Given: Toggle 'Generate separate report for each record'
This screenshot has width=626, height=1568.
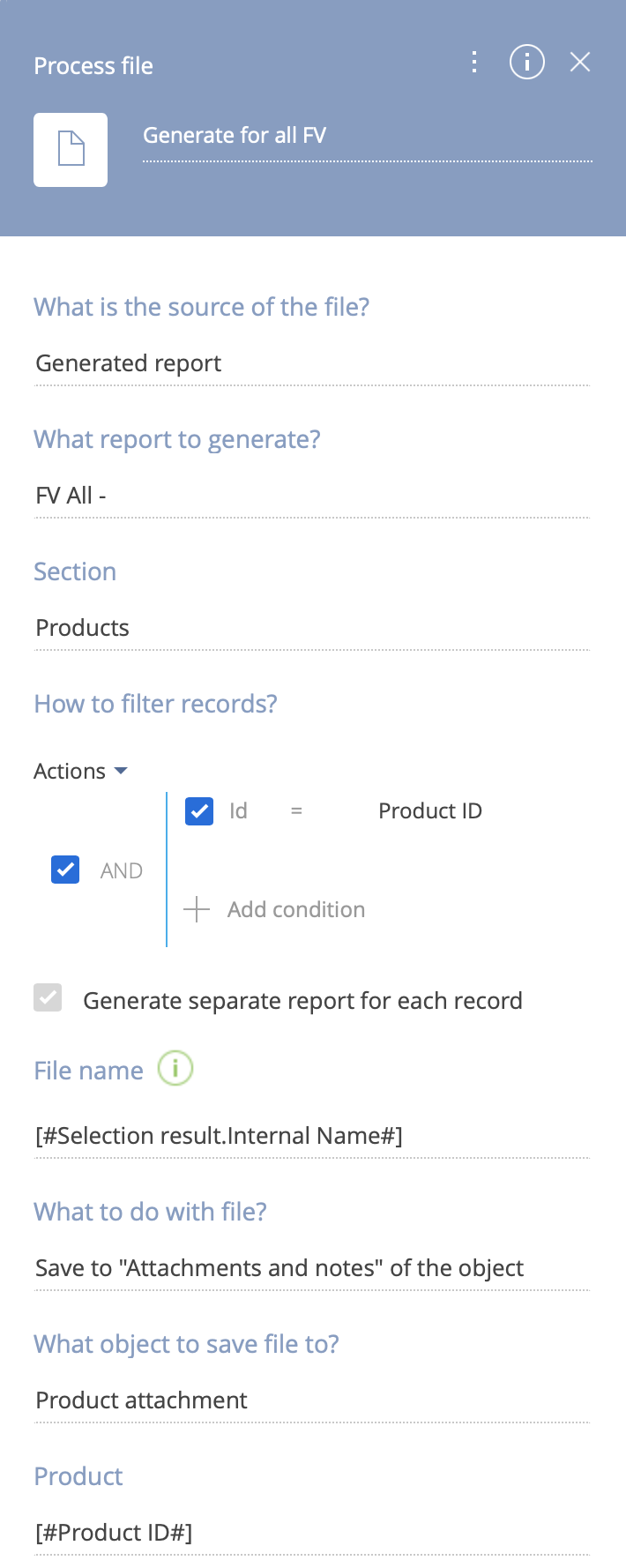Looking at the screenshot, I should click(48, 997).
